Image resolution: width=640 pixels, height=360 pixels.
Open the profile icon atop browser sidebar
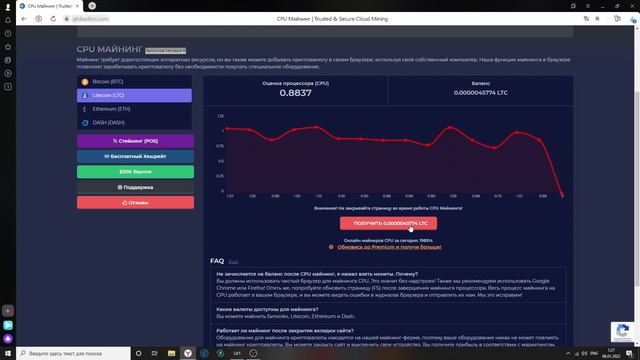coord(8,7)
